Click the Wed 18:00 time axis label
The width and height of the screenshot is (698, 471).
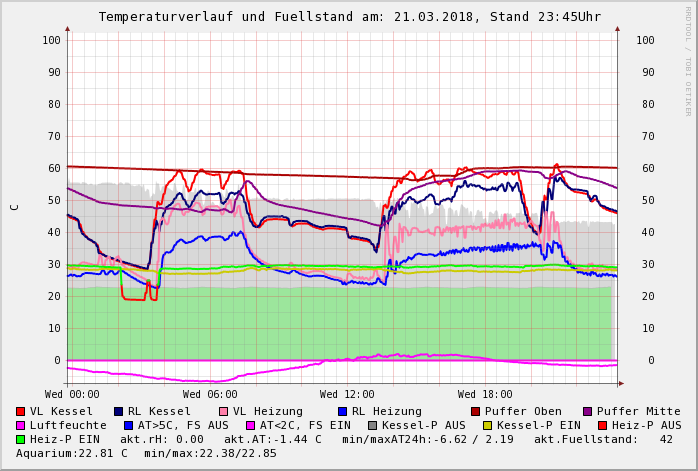click(x=485, y=394)
